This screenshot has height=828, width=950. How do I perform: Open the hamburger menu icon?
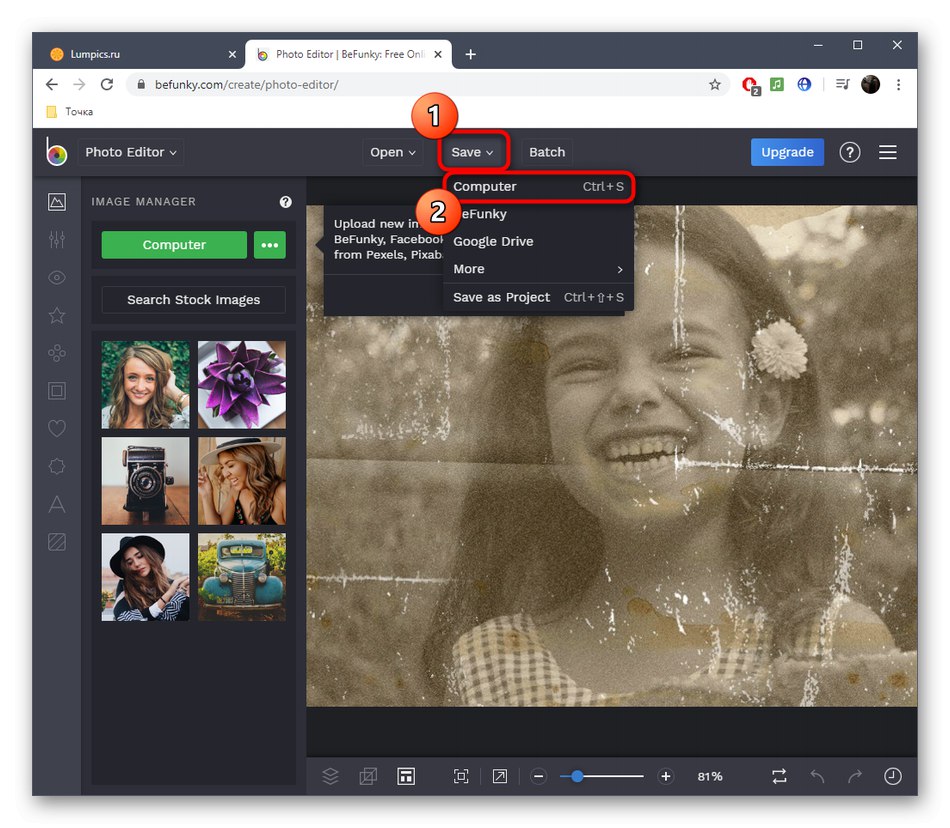click(x=888, y=152)
